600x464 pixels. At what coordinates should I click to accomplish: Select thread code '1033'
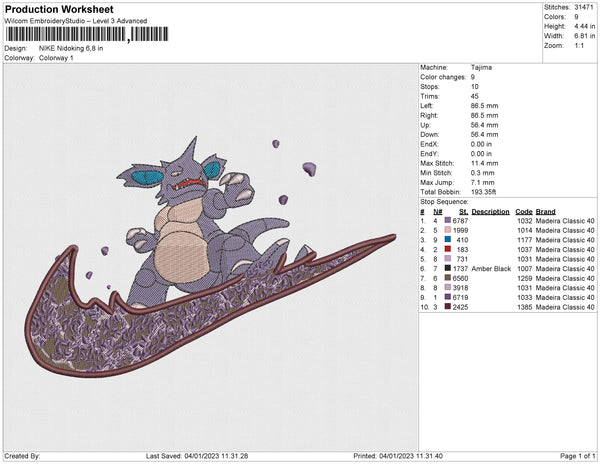click(525, 297)
